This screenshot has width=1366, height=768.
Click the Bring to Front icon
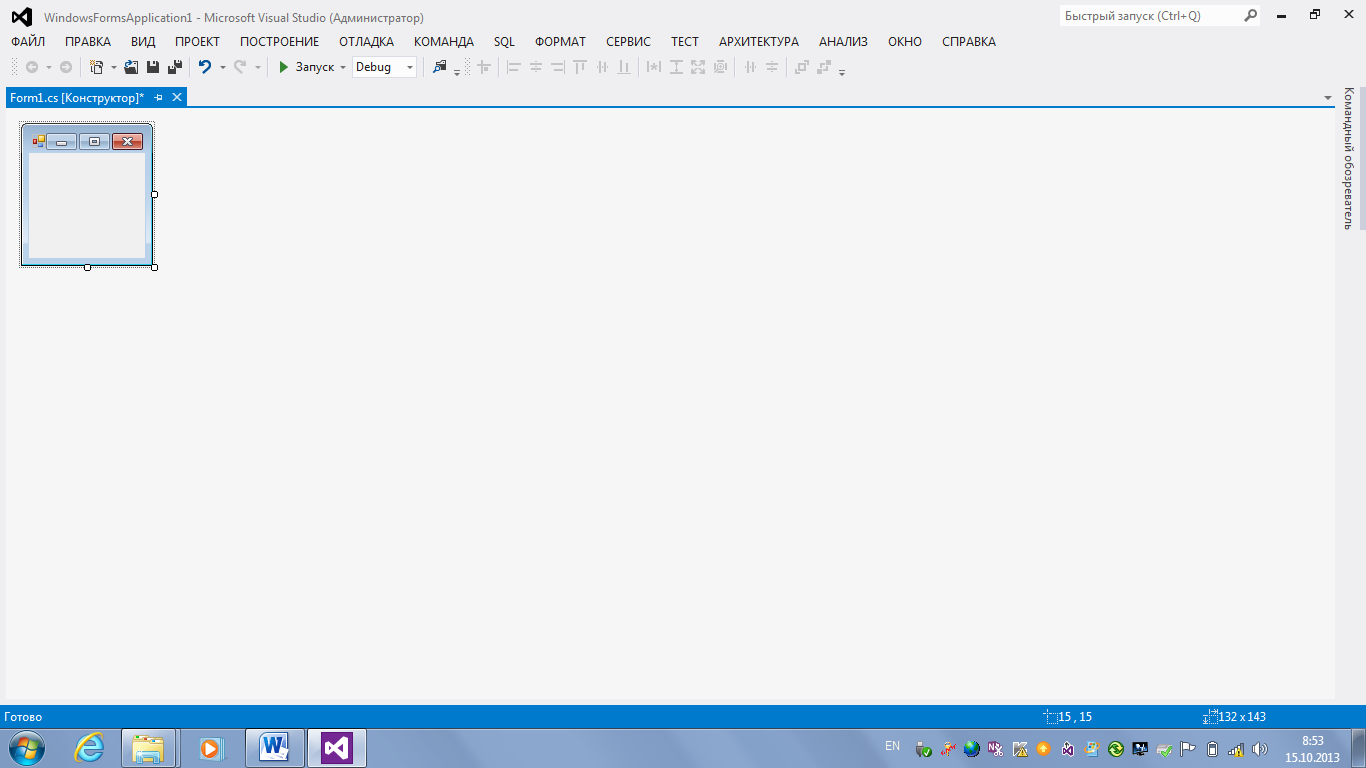pyautogui.click(x=802, y=67)
